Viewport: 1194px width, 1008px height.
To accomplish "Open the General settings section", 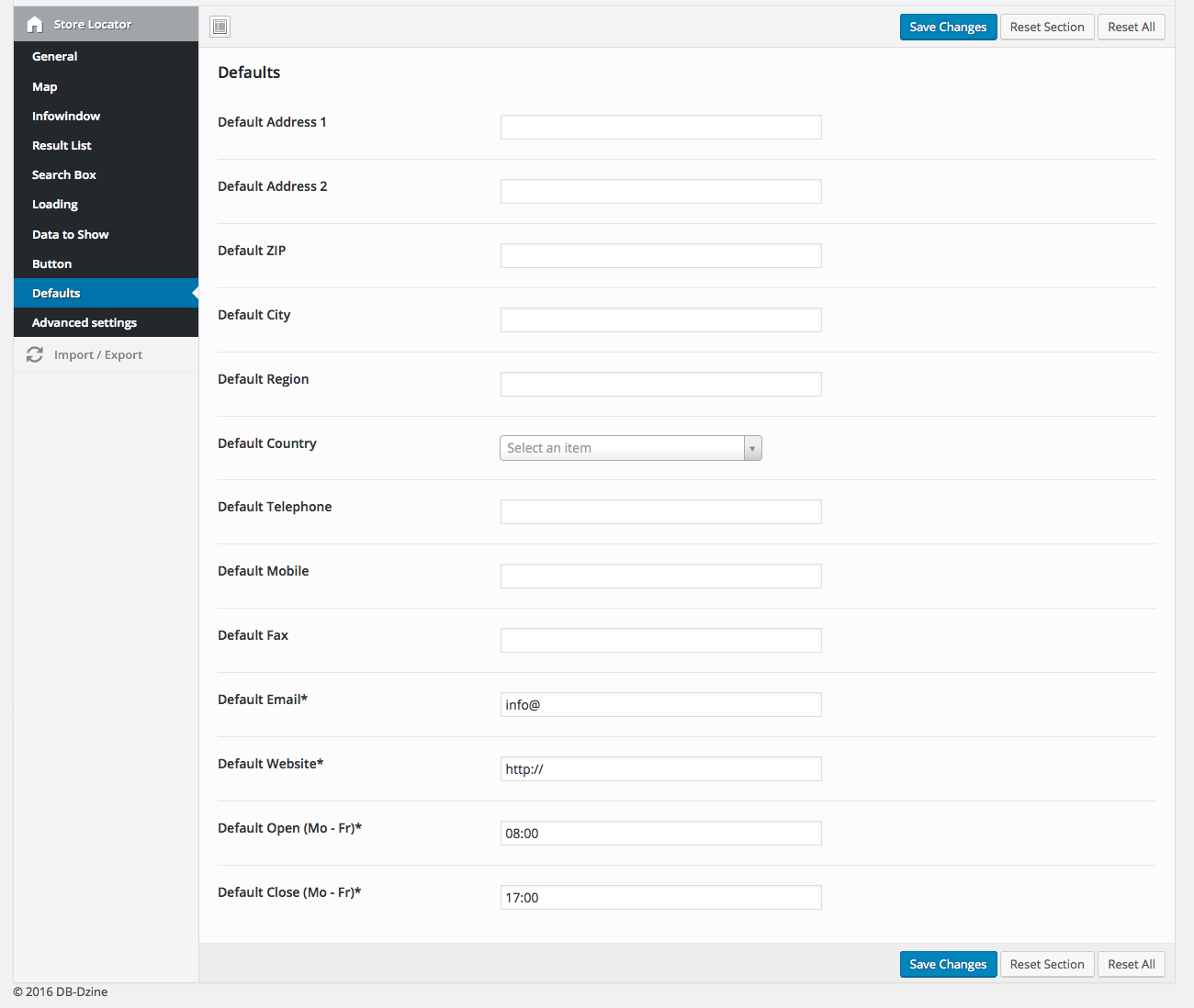I will coord(106,56).
